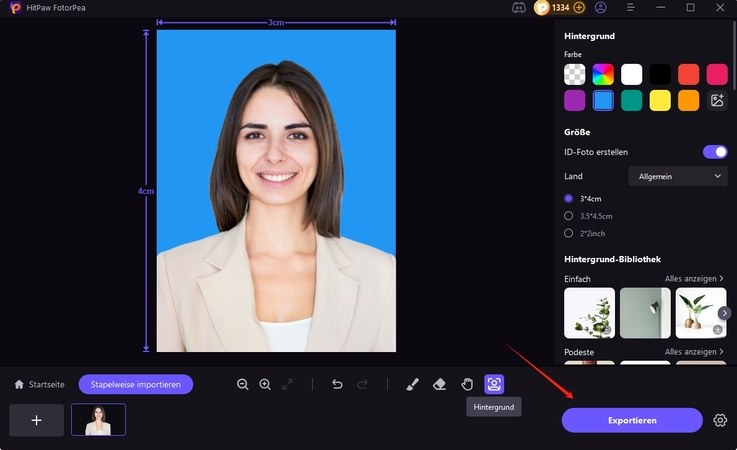This screenshot has width=737, height=450.
Task: Upload a custom background image icon
Action: 717,100
